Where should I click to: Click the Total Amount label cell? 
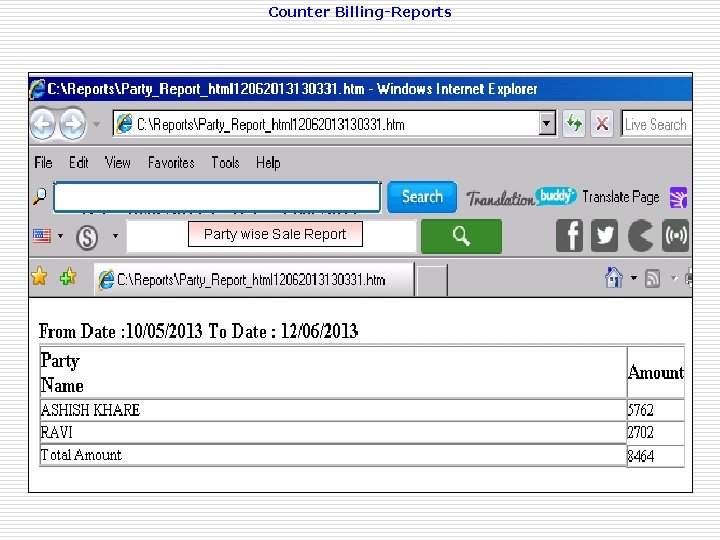tap(333, 455)
